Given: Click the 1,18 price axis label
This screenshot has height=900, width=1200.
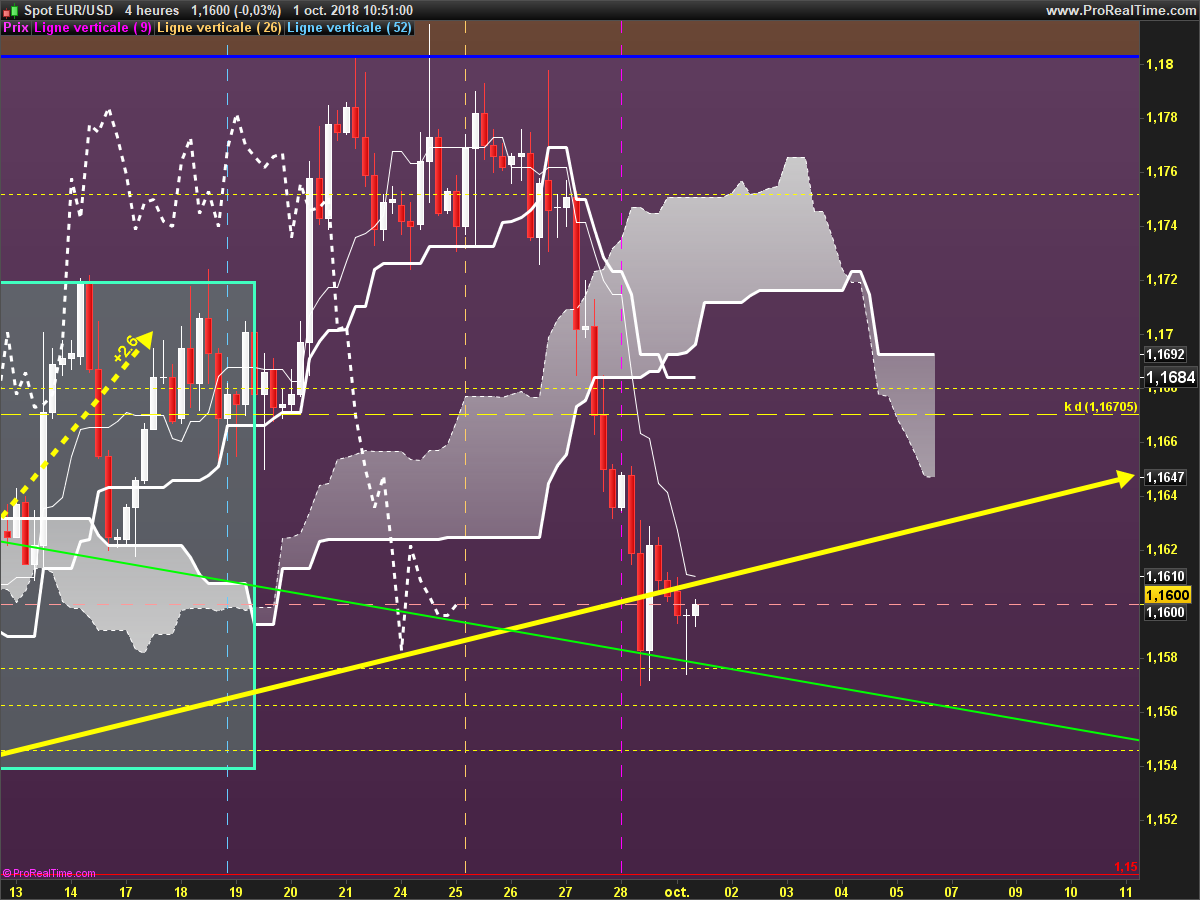Looking at the screenshot, I should click(1160, 64).
